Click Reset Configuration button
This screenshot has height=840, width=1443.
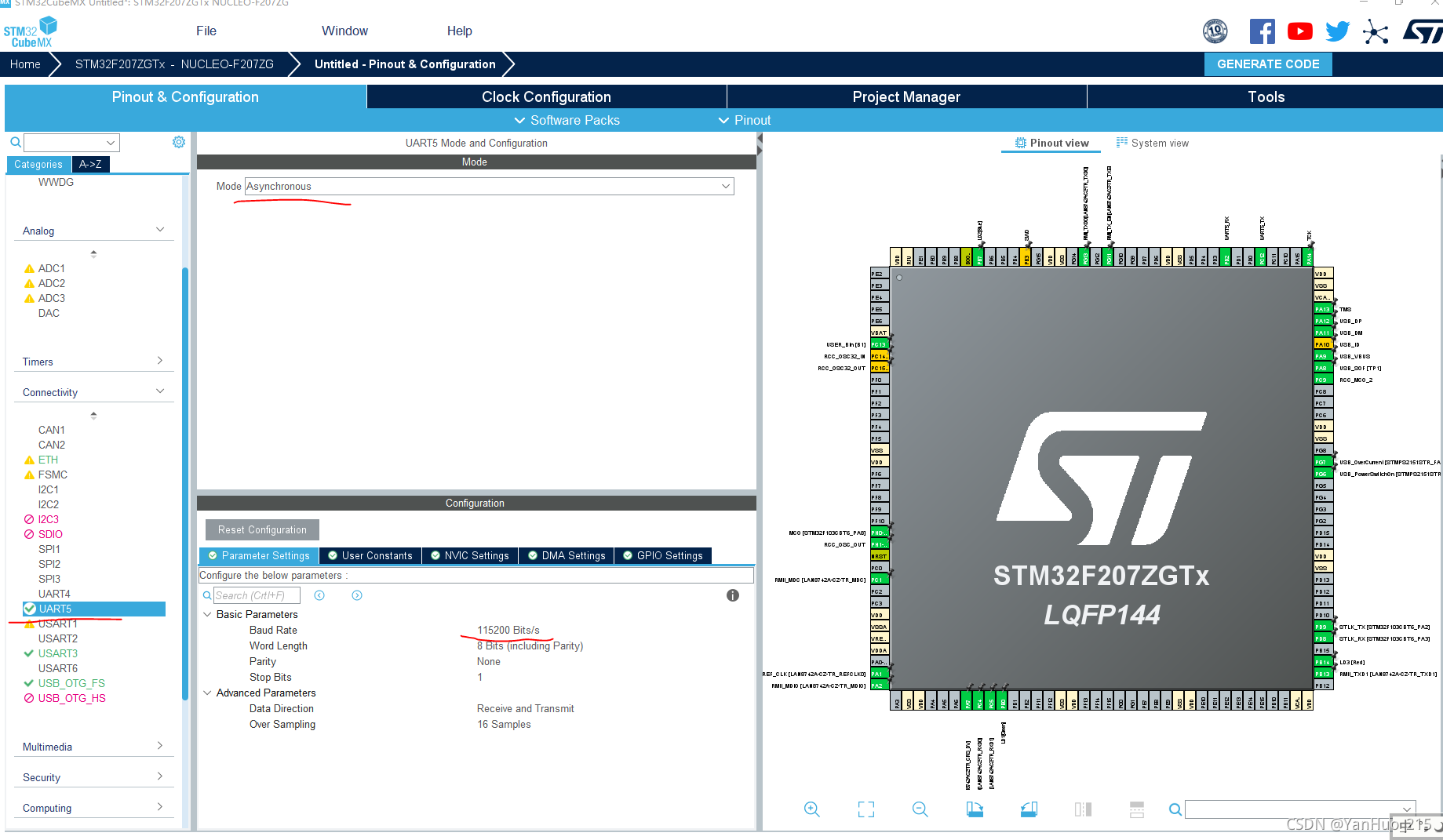point(262,529)
